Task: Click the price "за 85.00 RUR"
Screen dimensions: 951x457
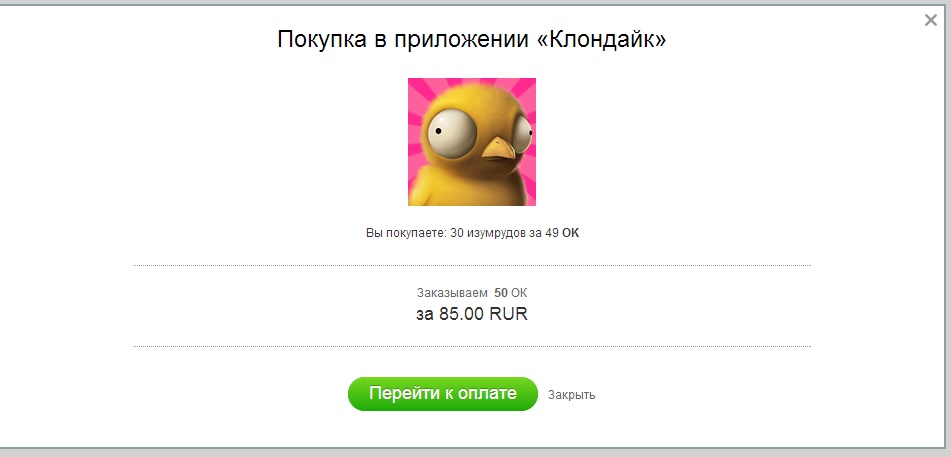Action: (x=472, y=314)
